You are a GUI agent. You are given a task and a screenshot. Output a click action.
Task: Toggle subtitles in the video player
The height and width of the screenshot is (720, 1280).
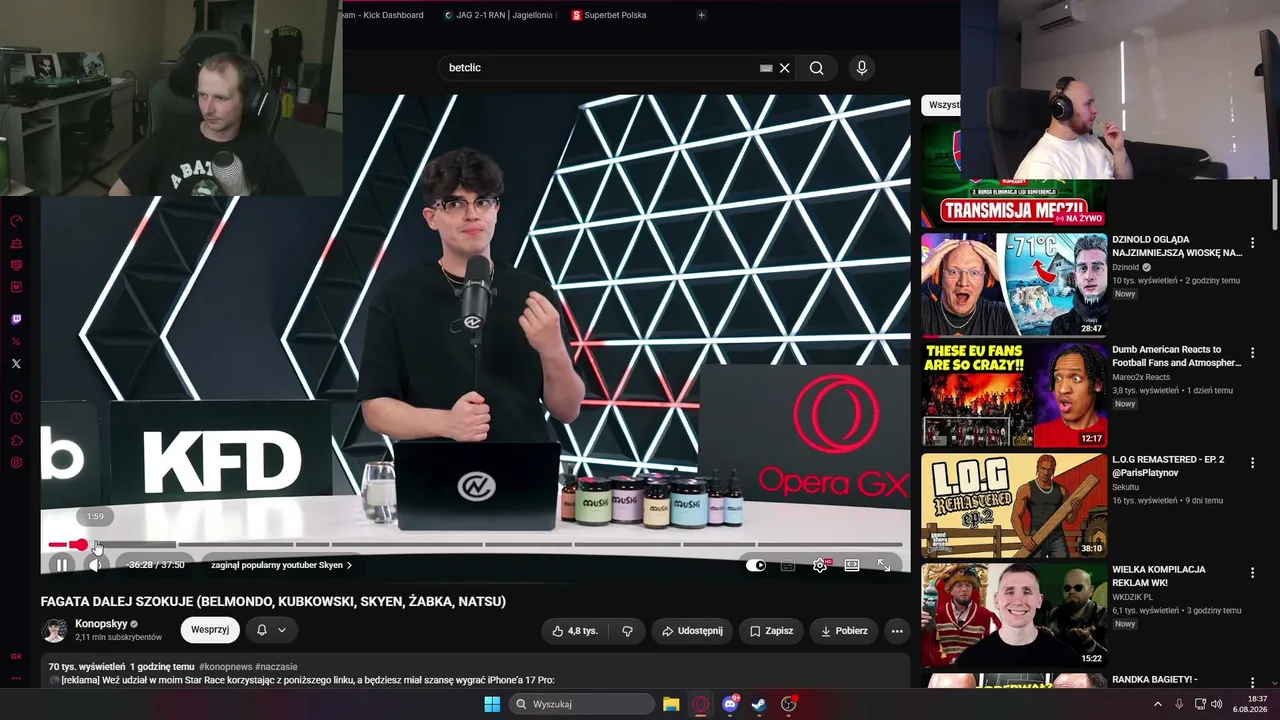788,565
